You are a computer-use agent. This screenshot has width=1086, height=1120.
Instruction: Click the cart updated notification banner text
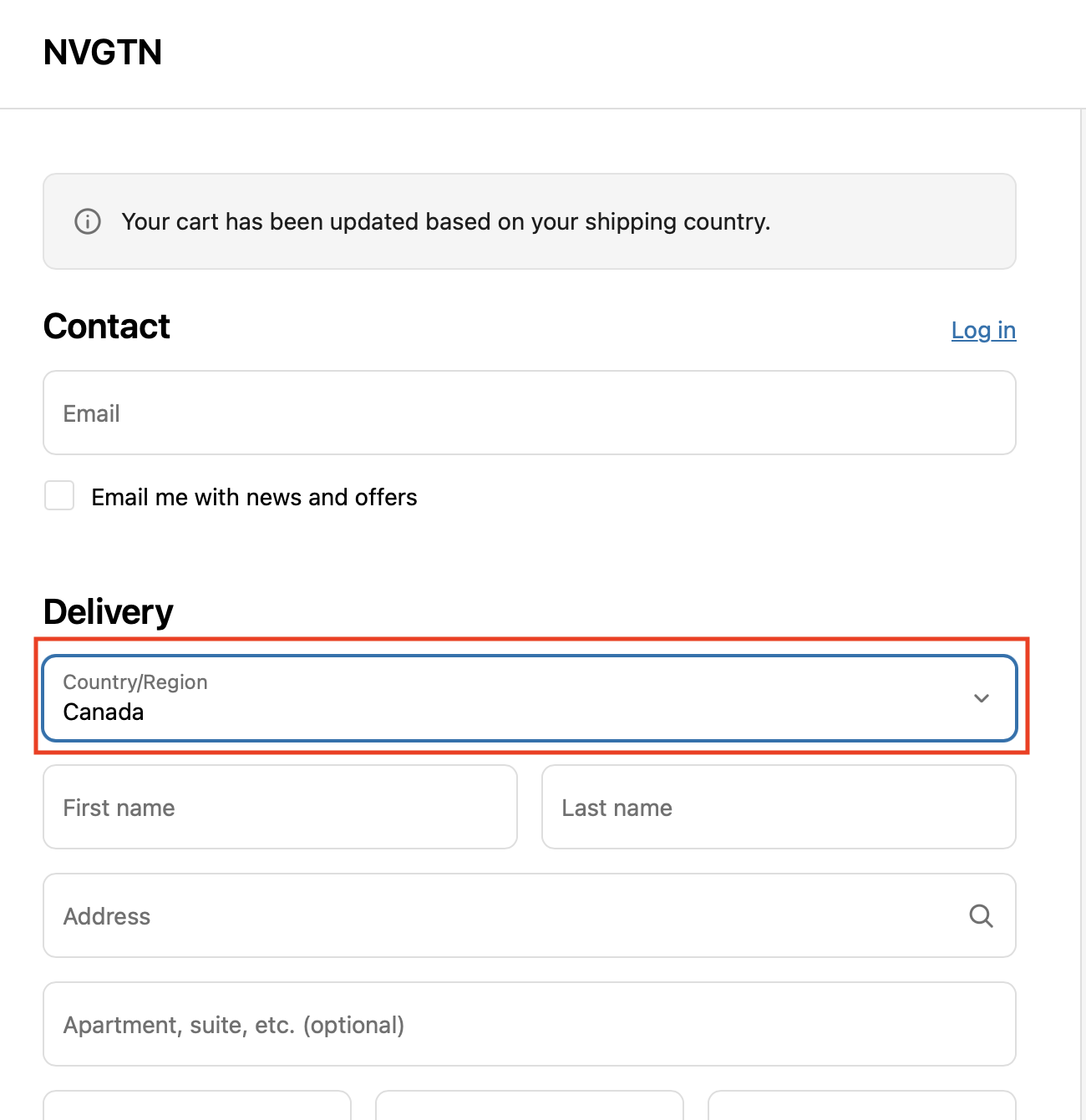coord(446,221)
